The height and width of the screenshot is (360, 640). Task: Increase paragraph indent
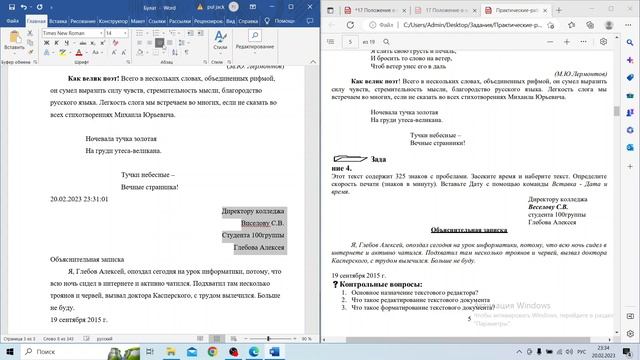click(x=200, y=33)
